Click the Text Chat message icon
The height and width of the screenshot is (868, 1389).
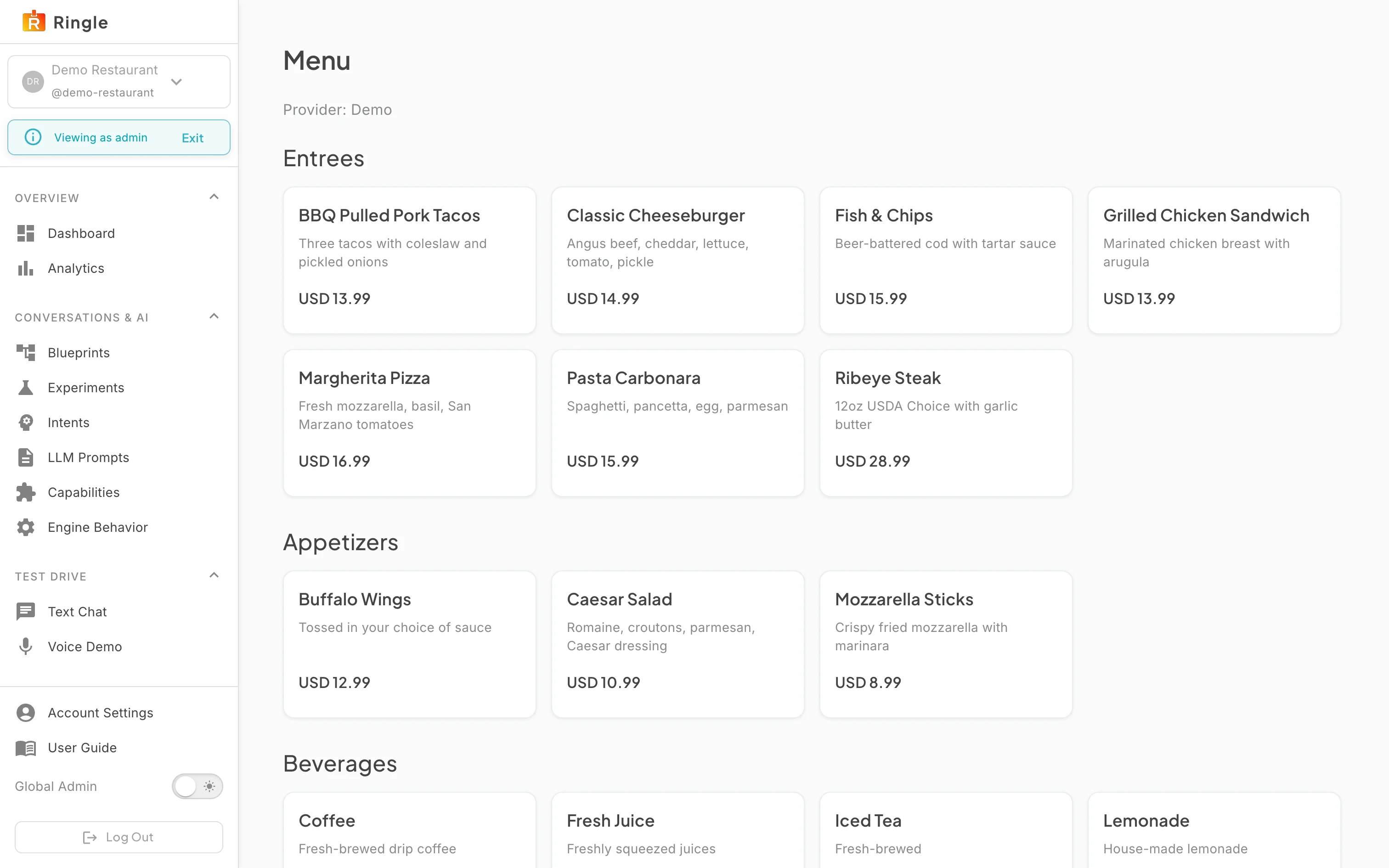[x=26, y=611]
